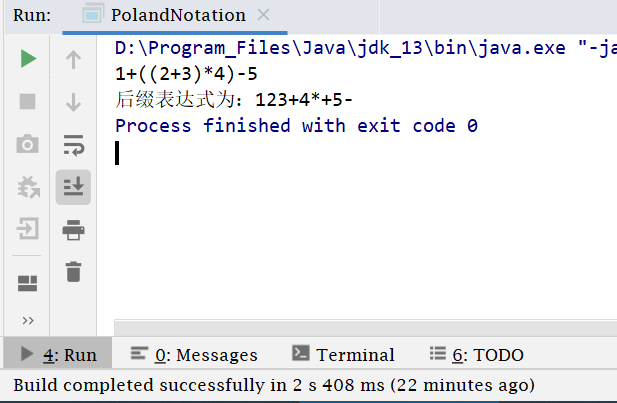Click the up arrow stack trace icon

(x=73, y=60)
